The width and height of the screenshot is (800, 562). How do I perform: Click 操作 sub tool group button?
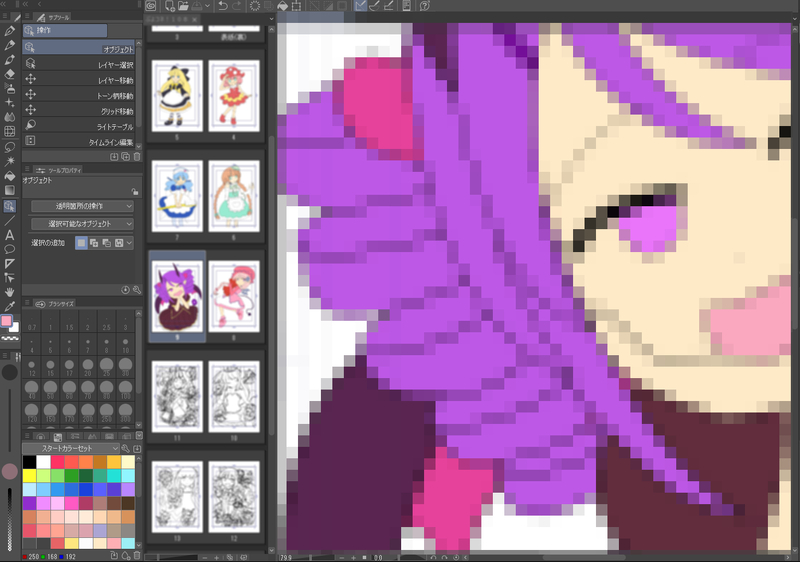pyautogui.click(x=65, y=31)
